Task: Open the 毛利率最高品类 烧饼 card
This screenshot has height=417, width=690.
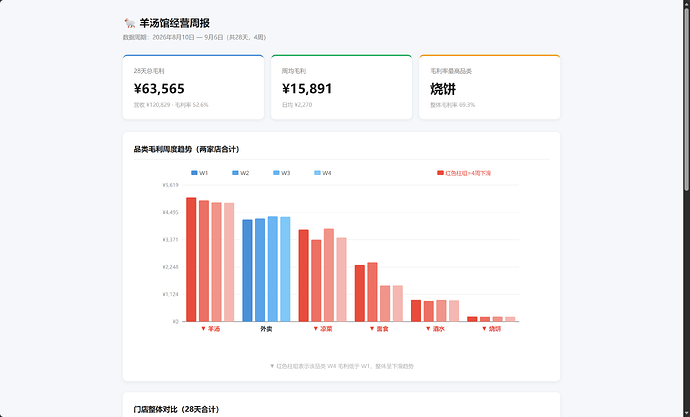Action: [490, 87]
